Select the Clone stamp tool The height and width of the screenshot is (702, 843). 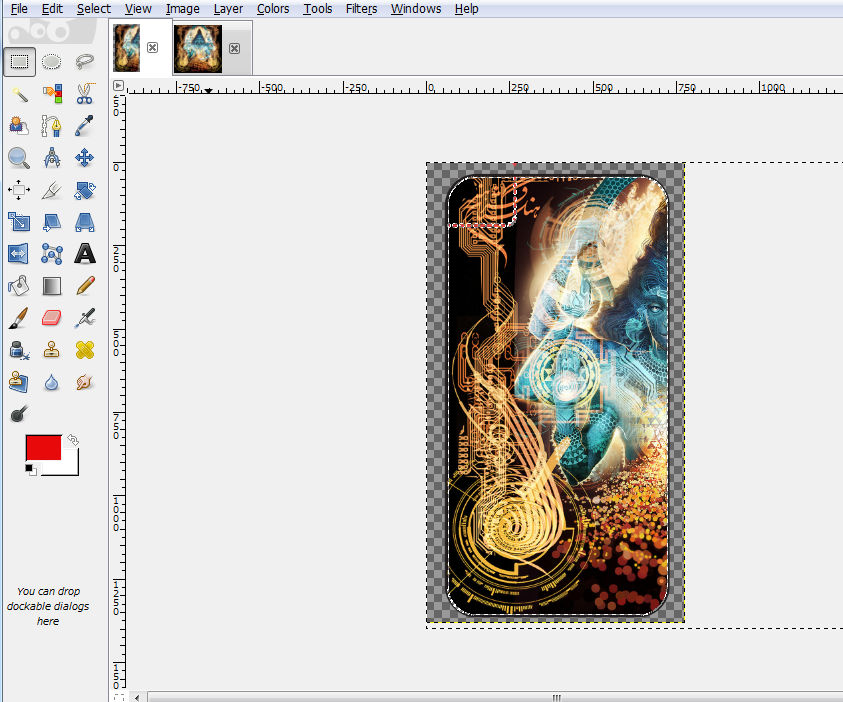click(x=52, y=350)
